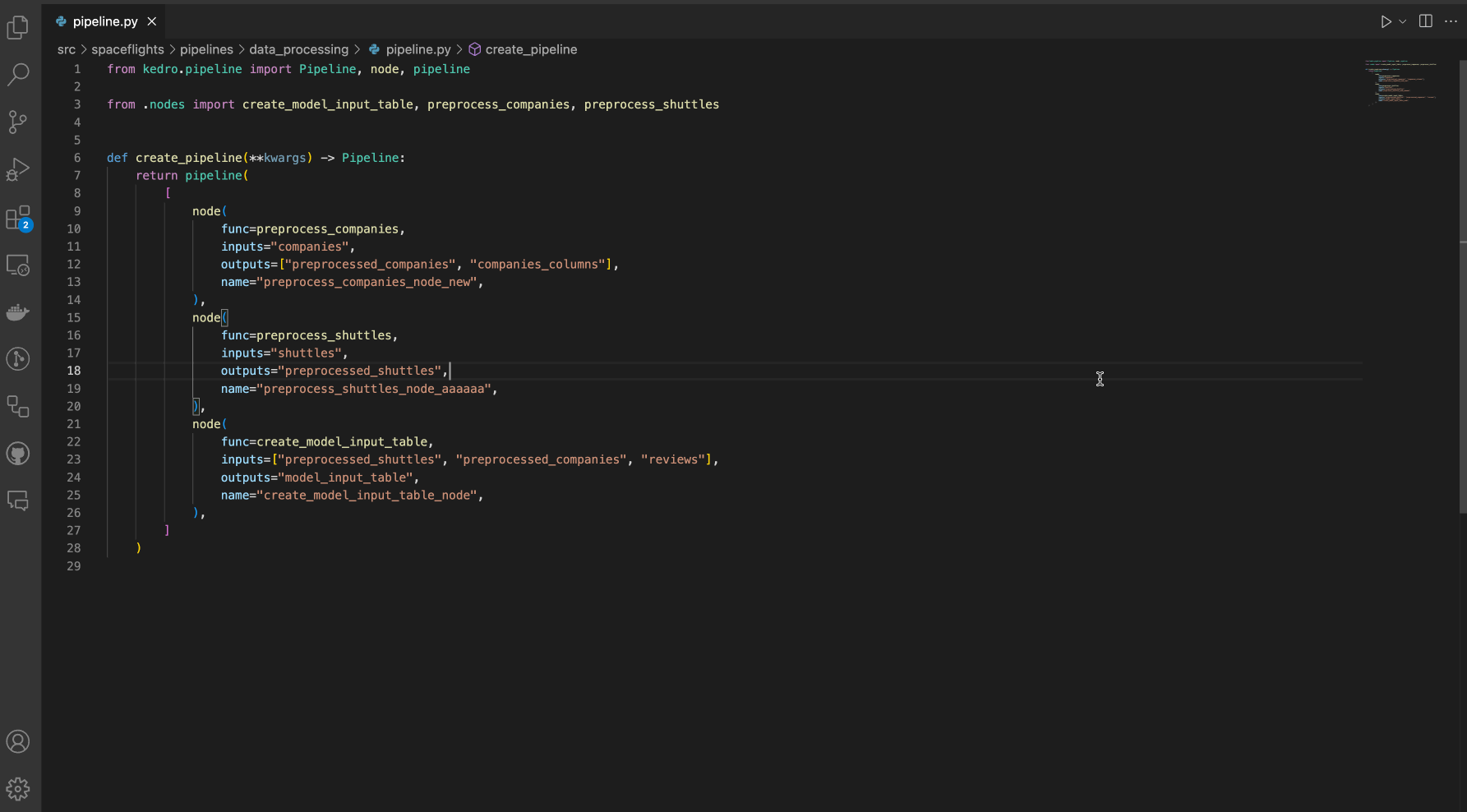1467x812 pixels.
Task: Click the 'create_pipeline' function definition name
Action: (189, 158)
